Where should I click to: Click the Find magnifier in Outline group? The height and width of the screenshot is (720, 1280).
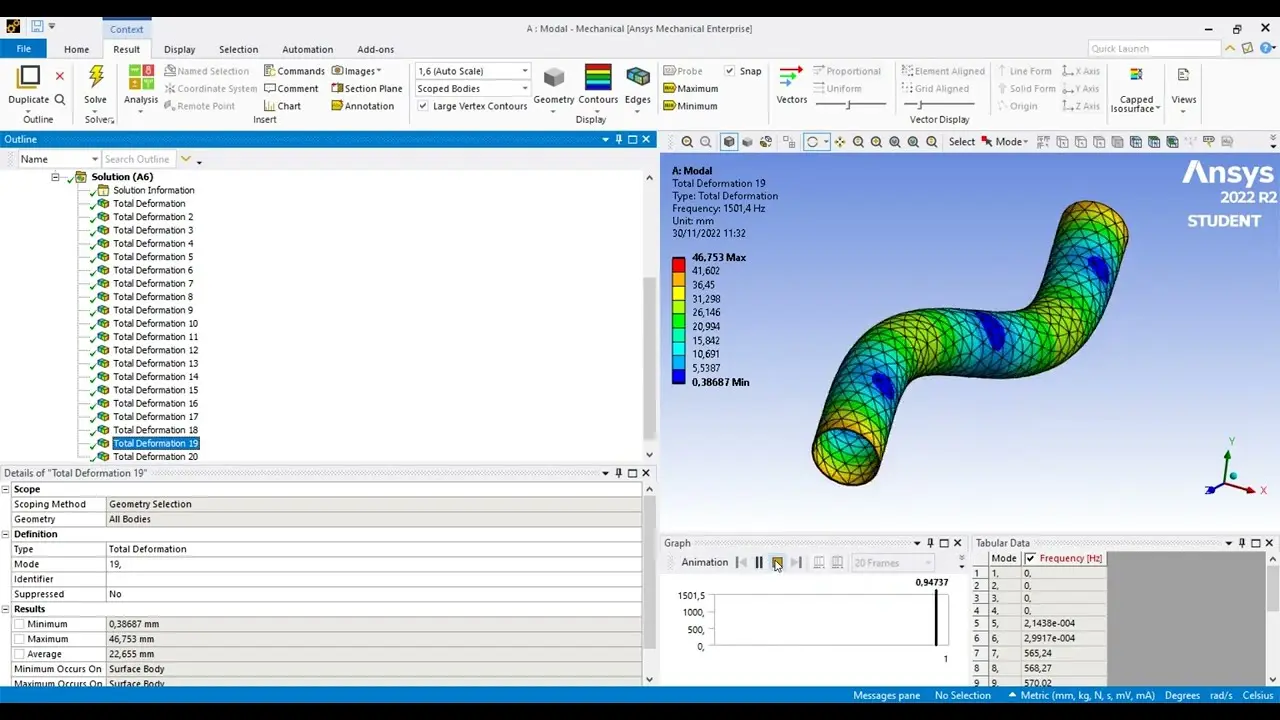point(60,99)
